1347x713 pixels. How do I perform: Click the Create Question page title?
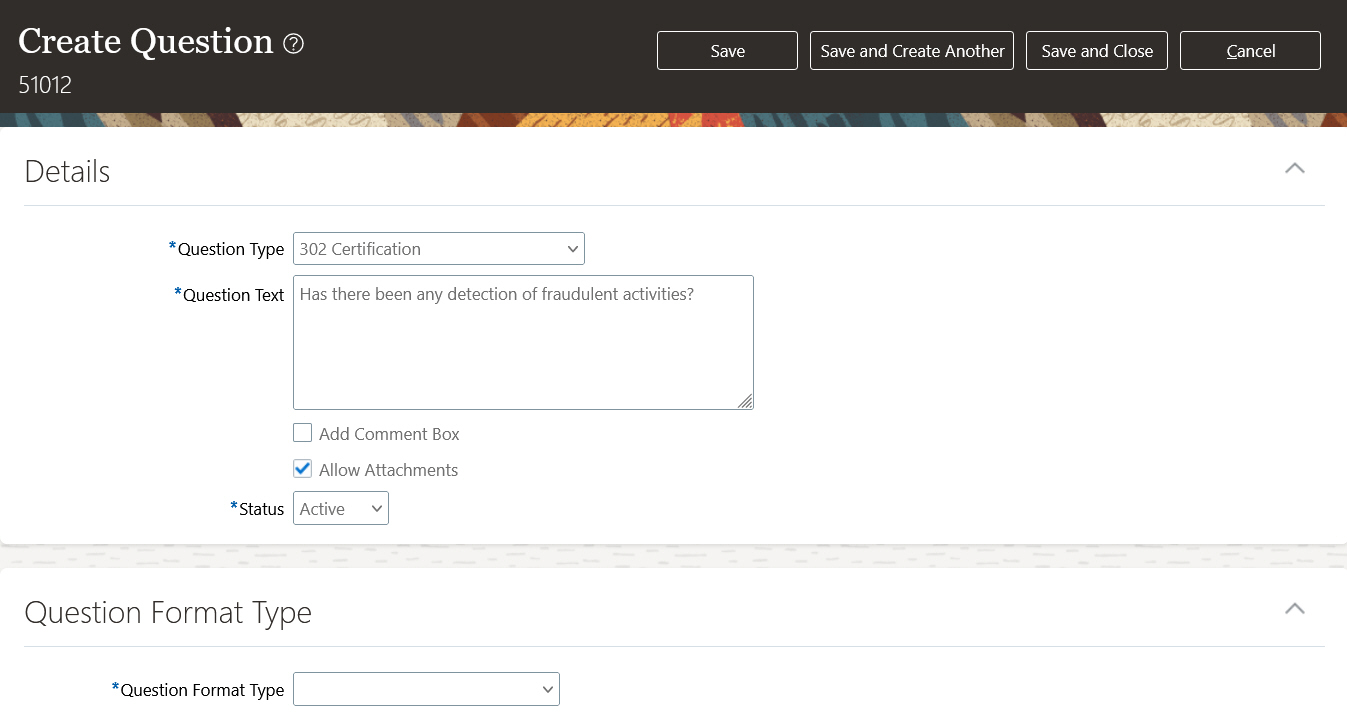pyautogui.click(x=146, y=42)
